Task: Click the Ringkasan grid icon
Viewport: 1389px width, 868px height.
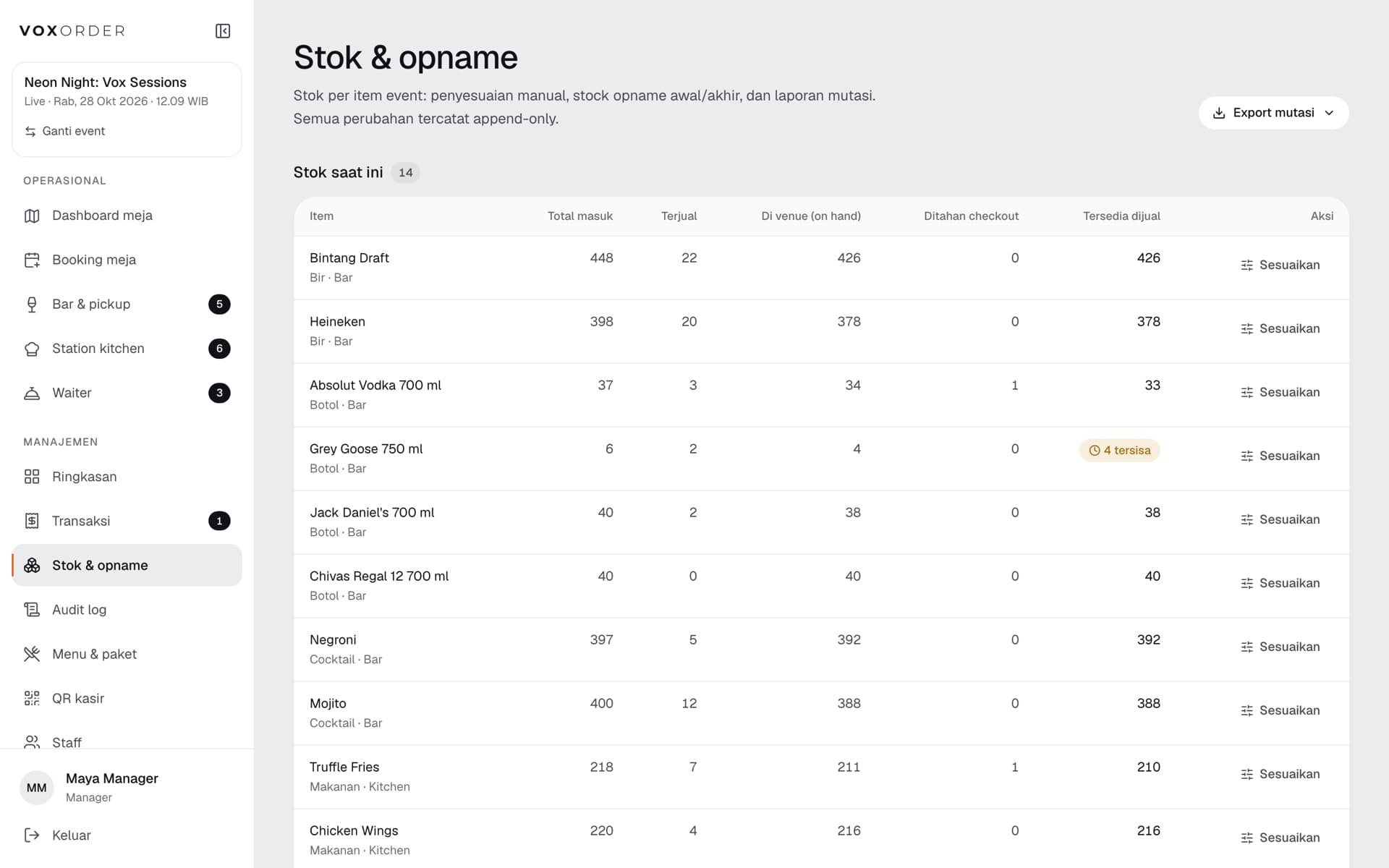Action: [x=32, y=477]
